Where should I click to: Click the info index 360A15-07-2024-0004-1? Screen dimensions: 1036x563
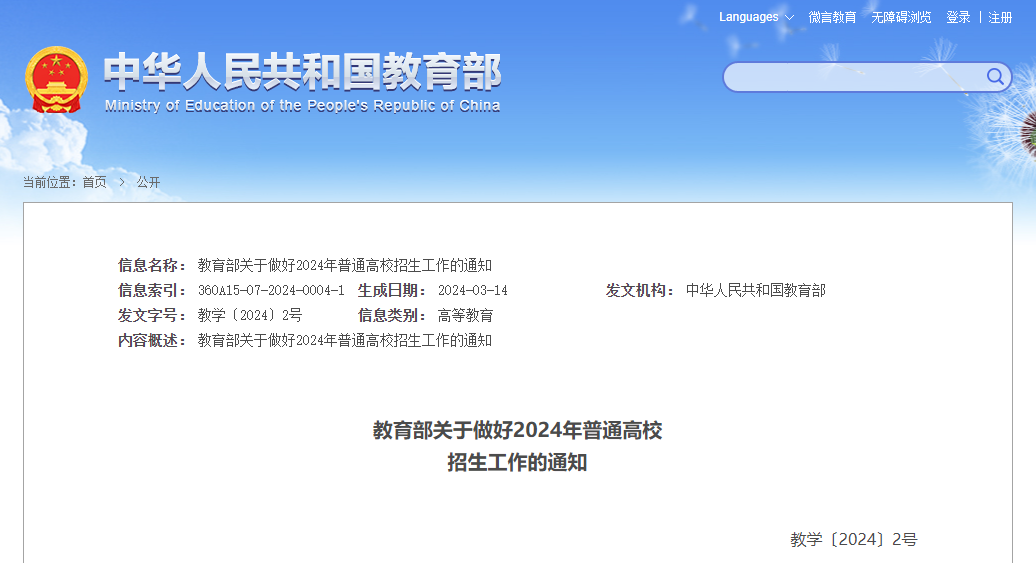[271, 290]
